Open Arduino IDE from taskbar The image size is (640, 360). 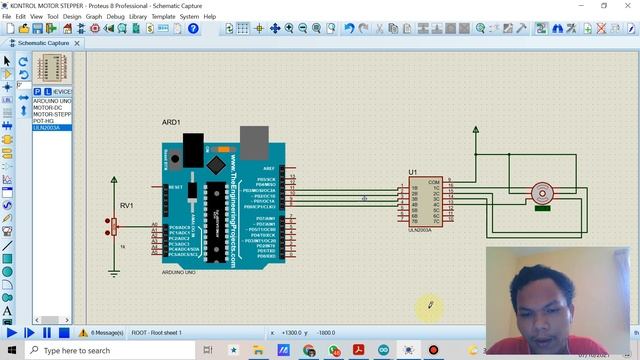click(383, 350)
